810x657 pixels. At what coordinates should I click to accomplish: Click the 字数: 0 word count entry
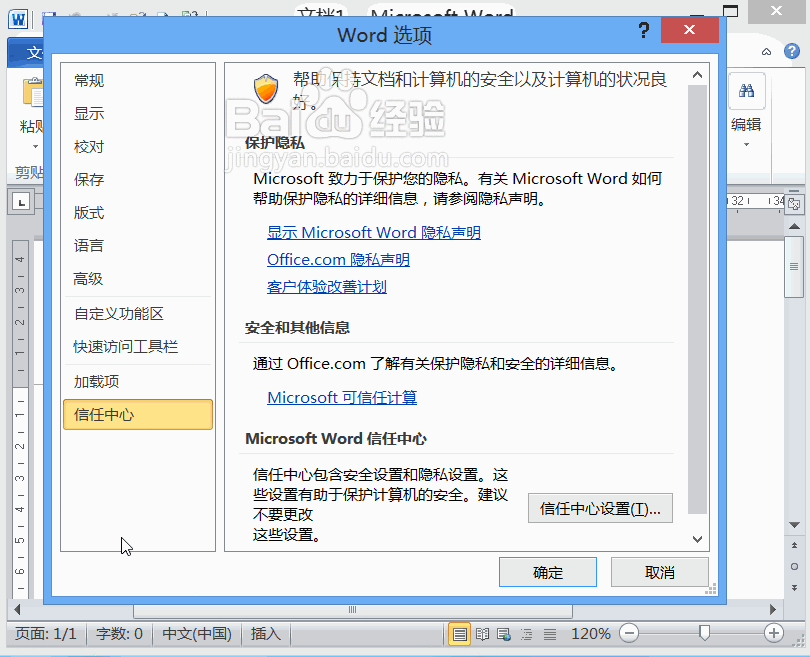pos(119,634)
